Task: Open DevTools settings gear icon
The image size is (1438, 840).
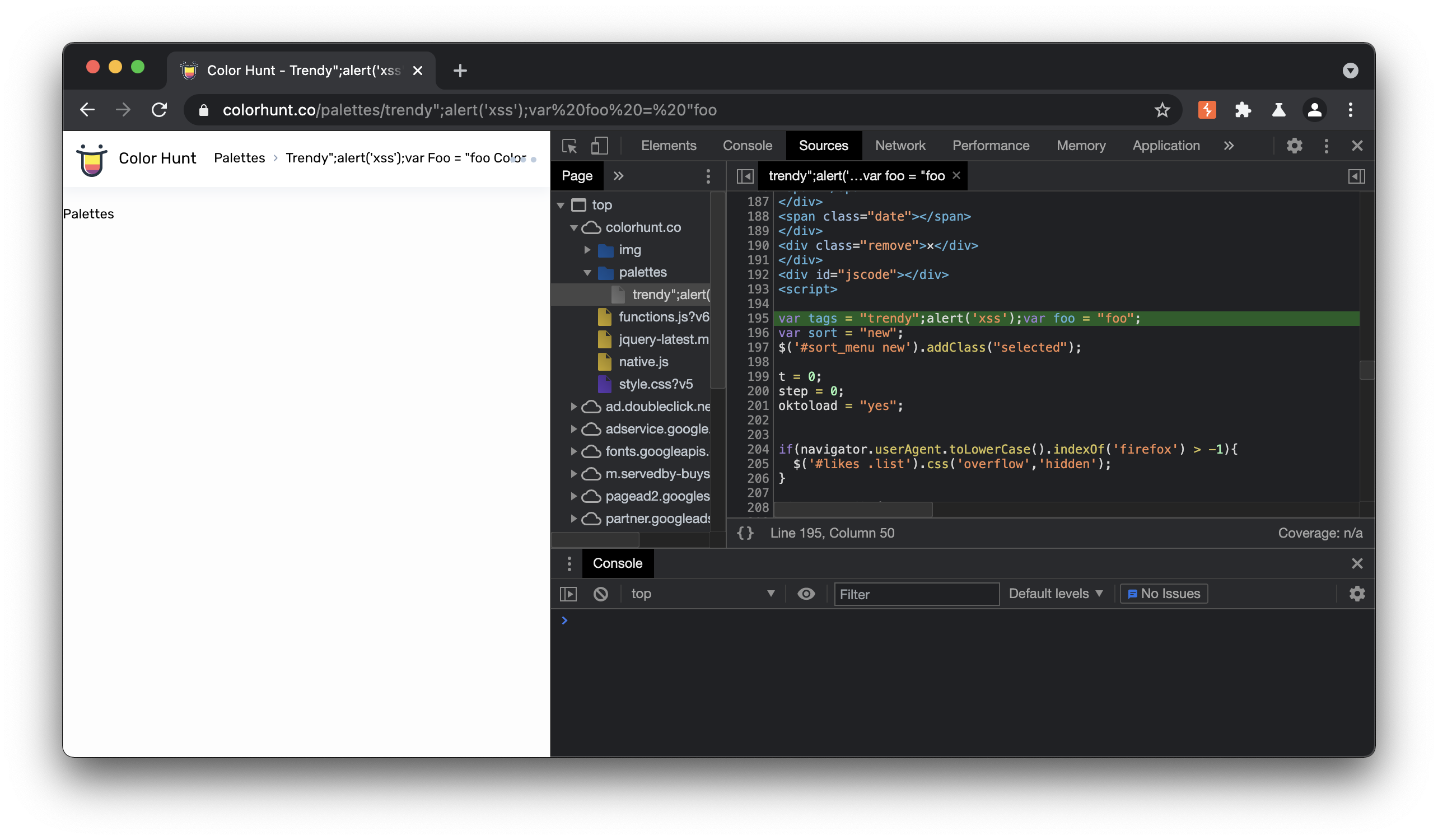Action: (1294, 146)
